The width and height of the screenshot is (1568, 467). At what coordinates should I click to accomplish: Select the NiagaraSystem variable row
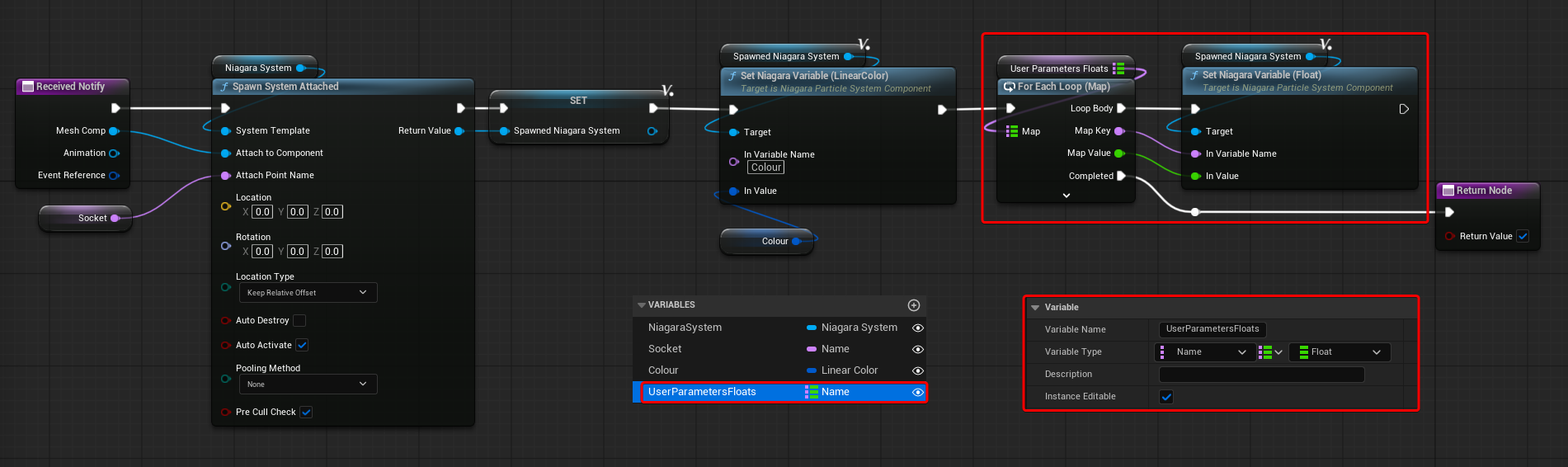pos(718,328)
